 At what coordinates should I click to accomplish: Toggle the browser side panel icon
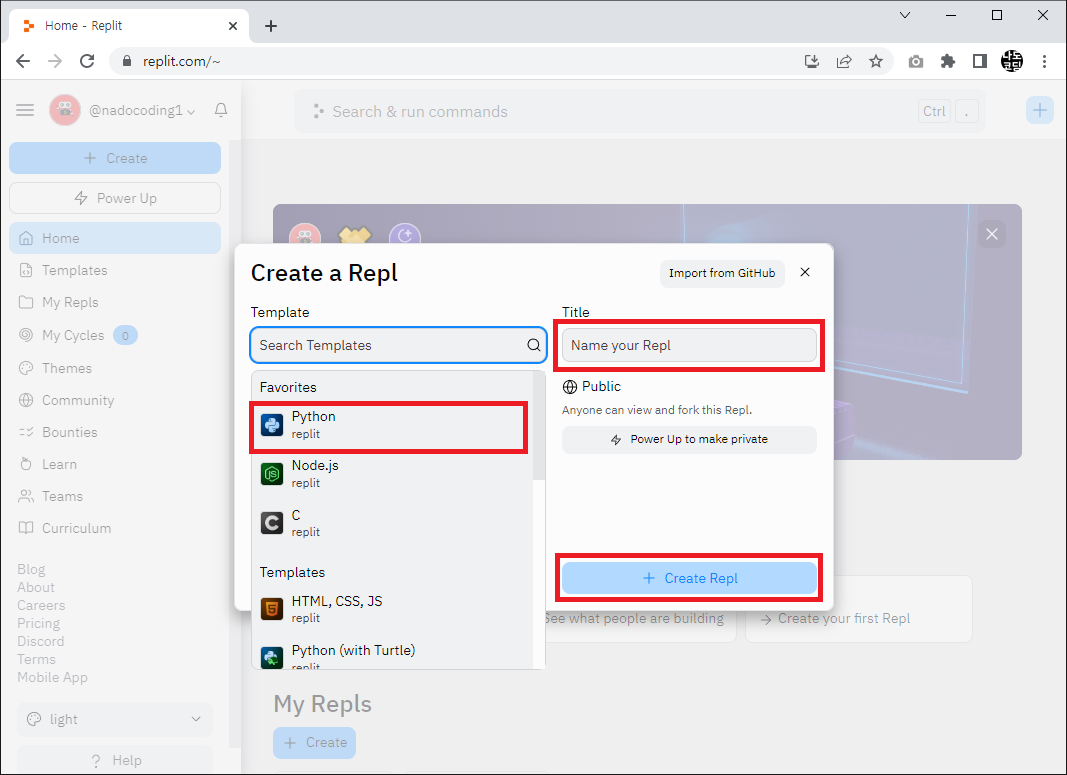979,61
